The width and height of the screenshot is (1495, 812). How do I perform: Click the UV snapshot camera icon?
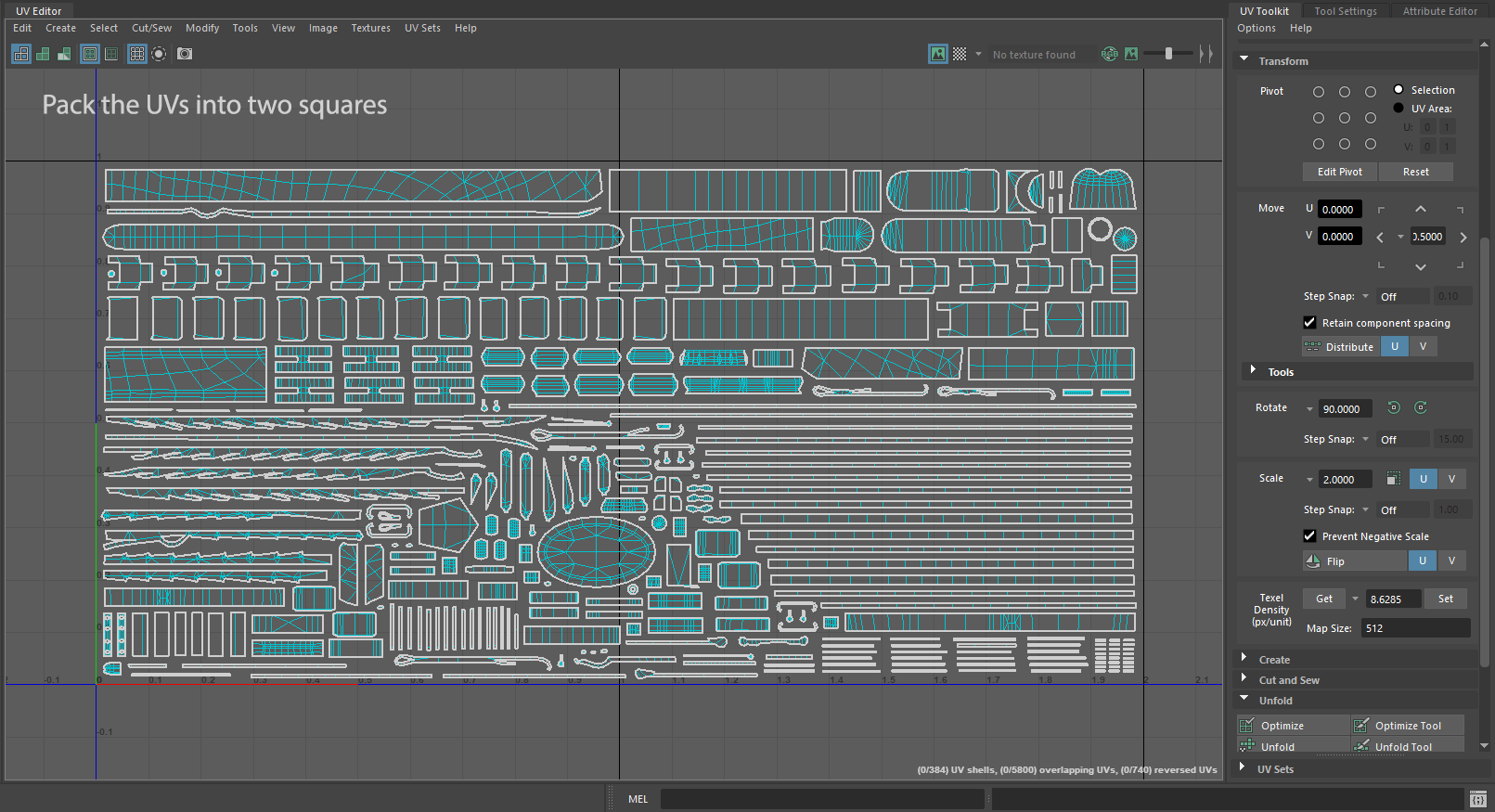185,54
